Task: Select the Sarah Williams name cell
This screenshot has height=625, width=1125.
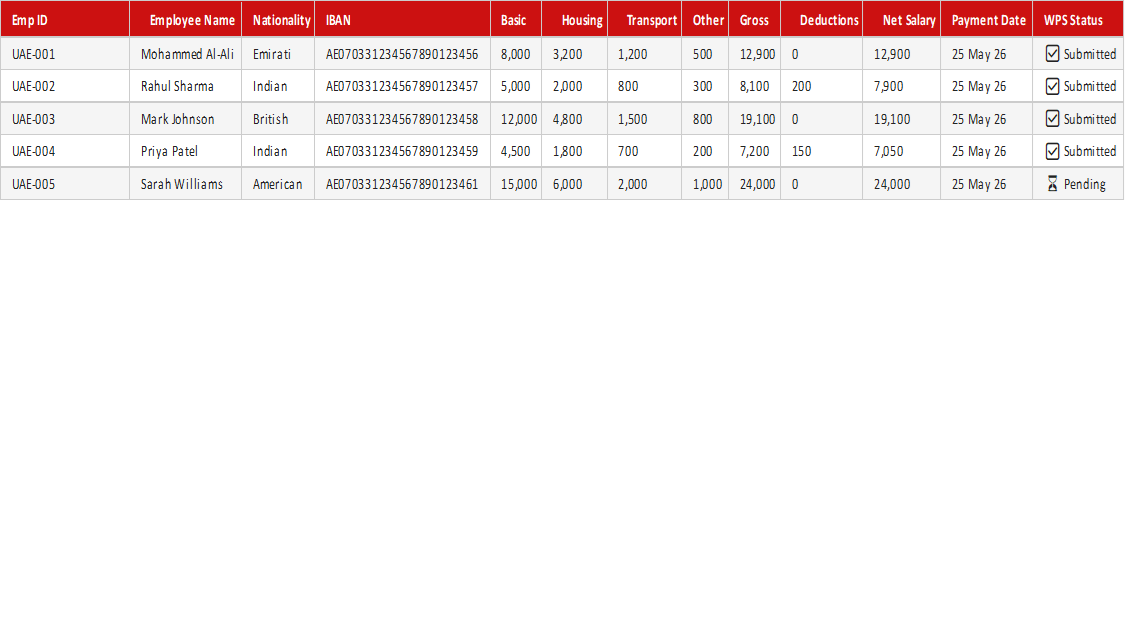Action: [186, 184]
